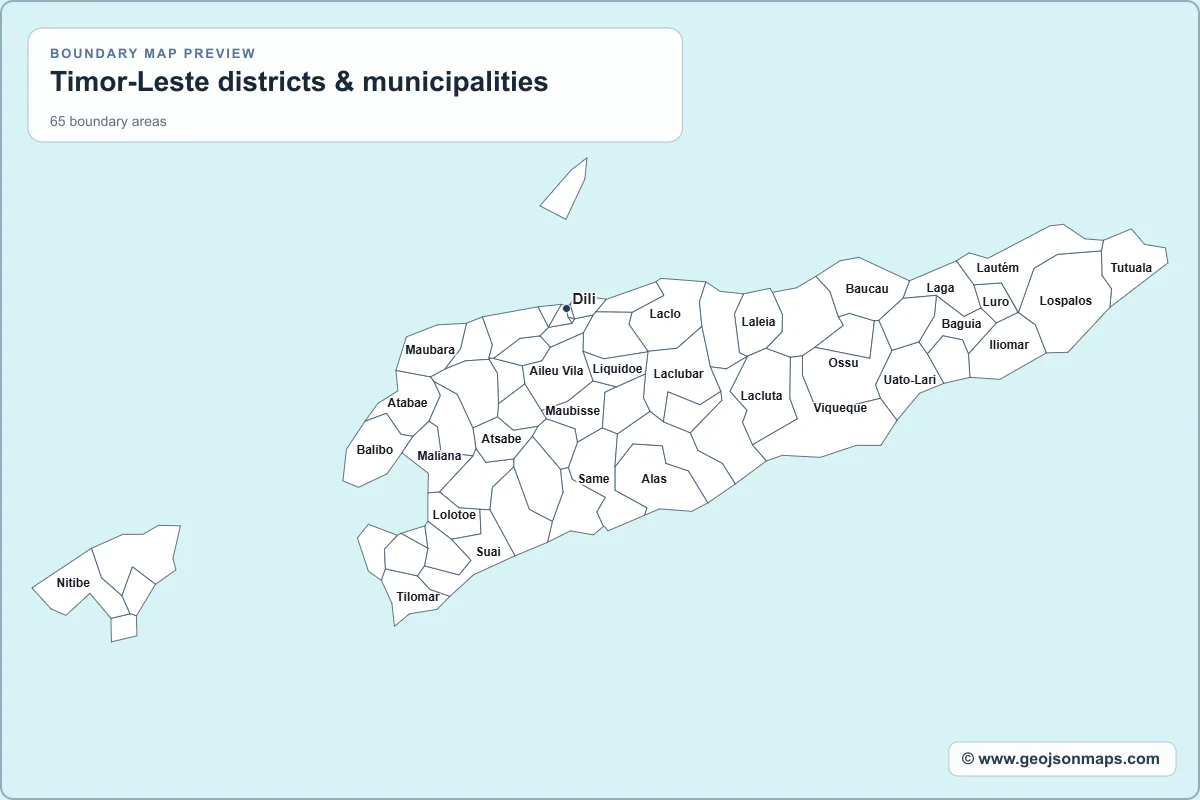Click the Viqueque district label
This screenshot has height=800, width=1200.
pyautogui.click(x=840, y=408)
